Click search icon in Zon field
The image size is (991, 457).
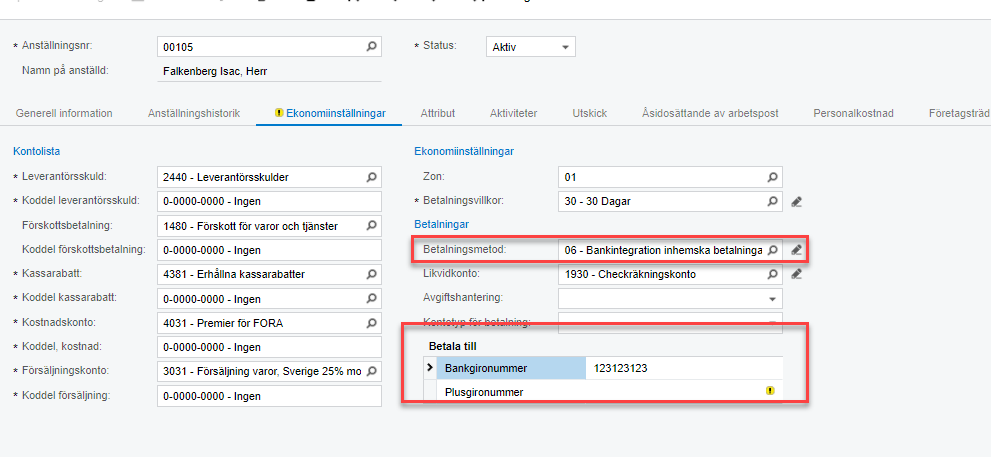click(x=772, y=177)
